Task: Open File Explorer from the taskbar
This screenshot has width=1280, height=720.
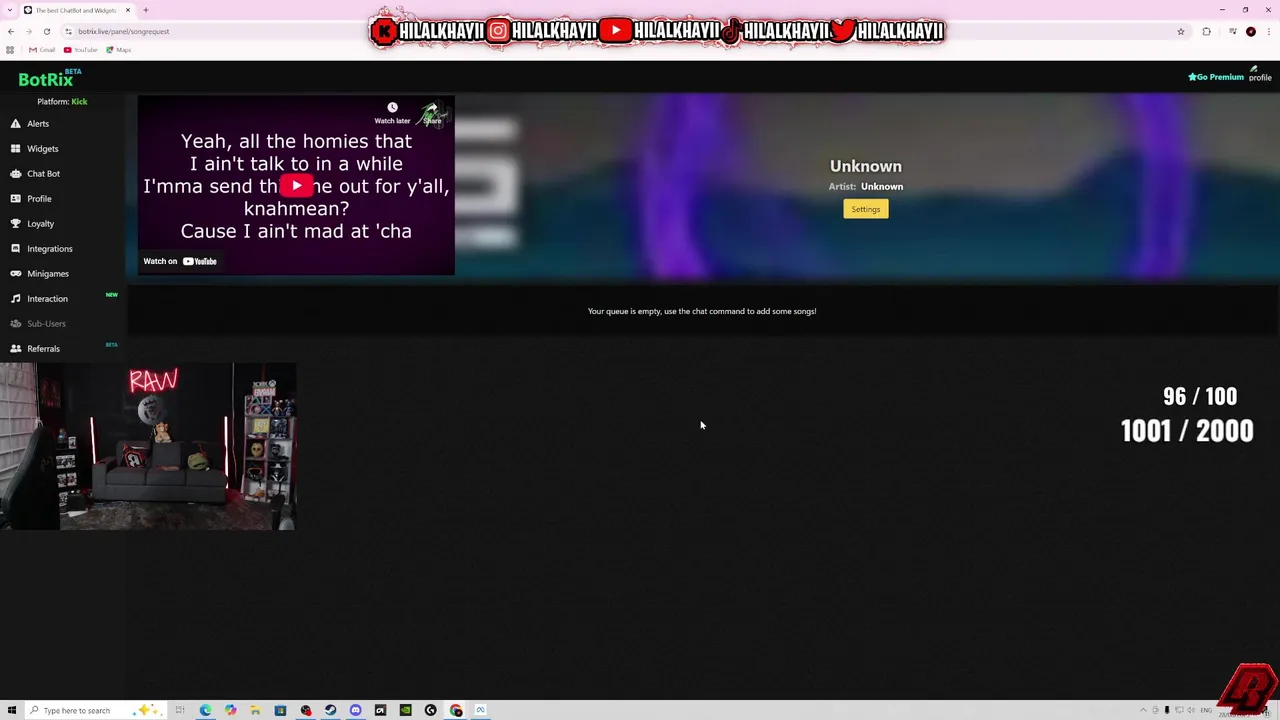Action: (x=255, y=710)
